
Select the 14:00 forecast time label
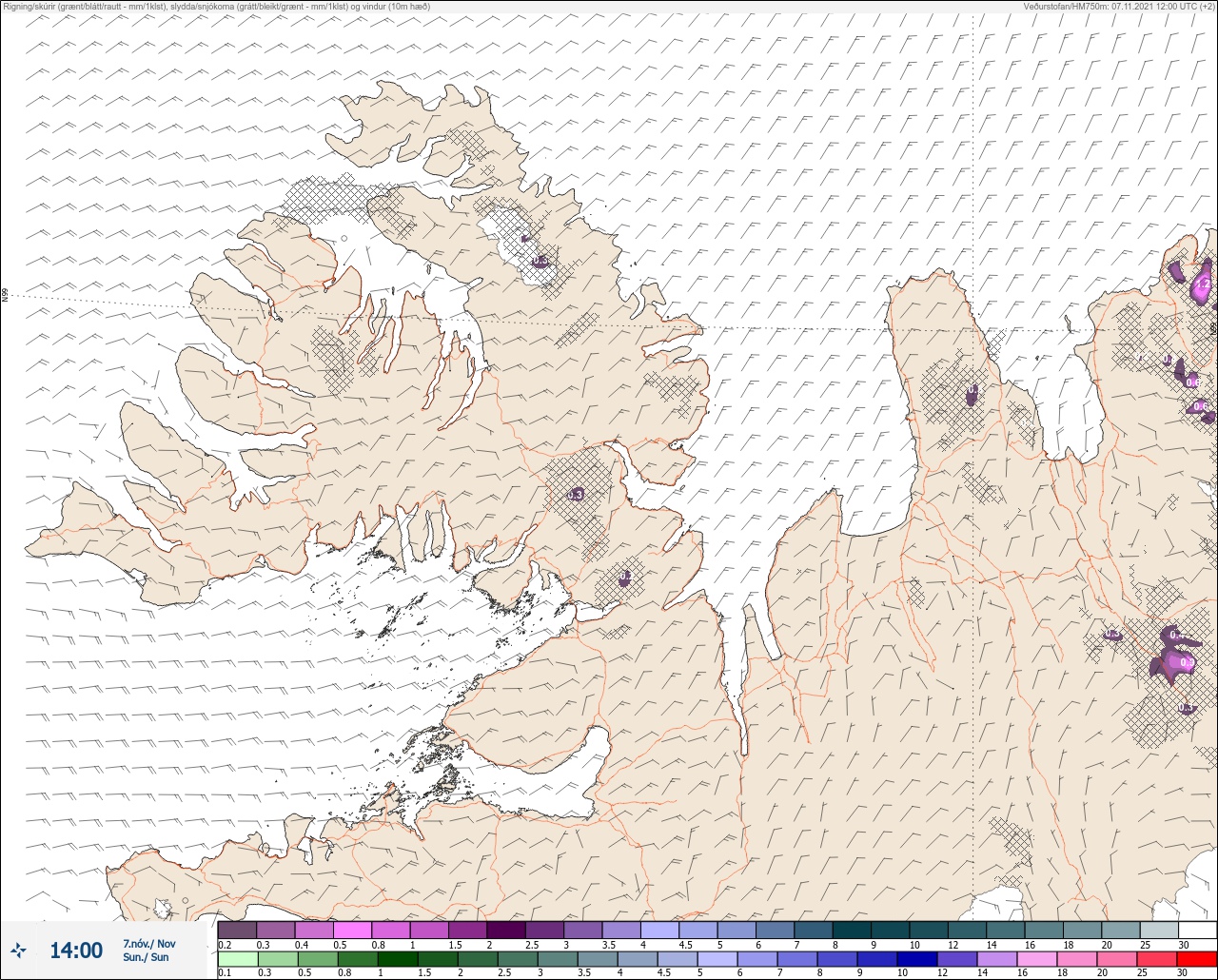76,950
